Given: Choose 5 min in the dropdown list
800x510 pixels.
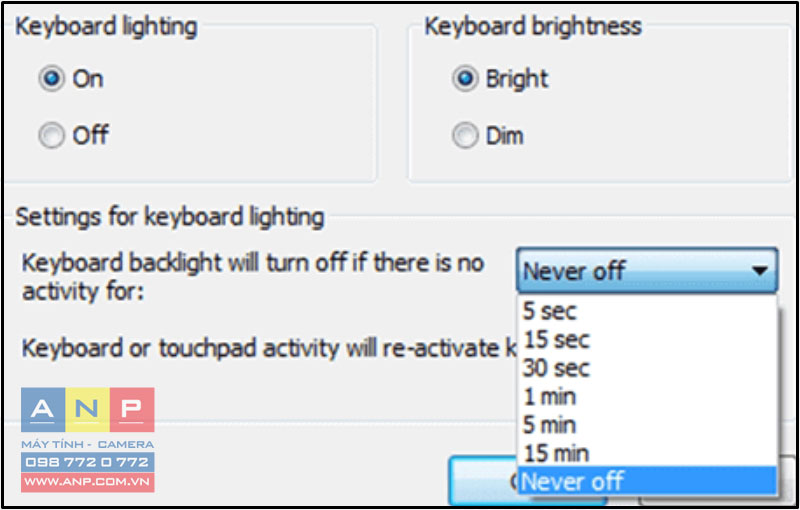Looking at the screenshot, I should click(647, 425).
